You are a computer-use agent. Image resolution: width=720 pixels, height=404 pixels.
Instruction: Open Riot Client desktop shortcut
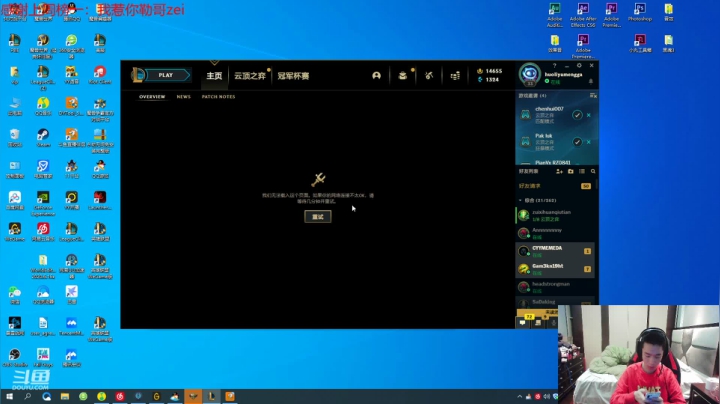[100, 75]
